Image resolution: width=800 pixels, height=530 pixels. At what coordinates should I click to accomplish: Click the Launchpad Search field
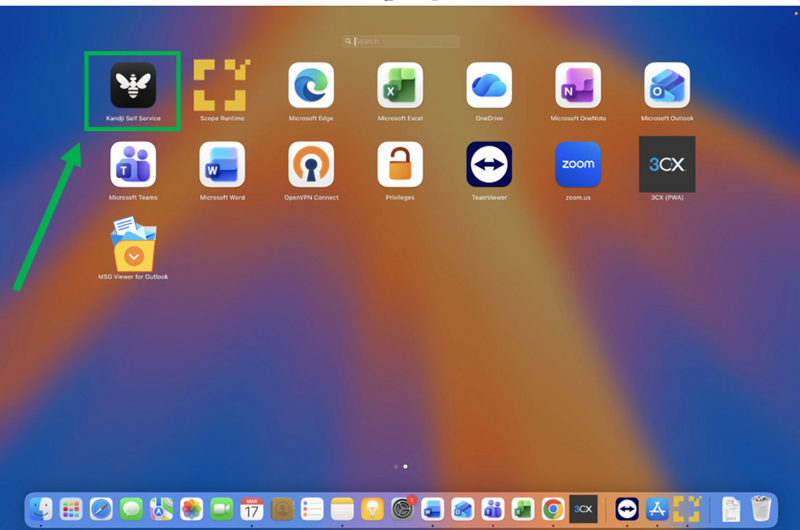(401, 41)
